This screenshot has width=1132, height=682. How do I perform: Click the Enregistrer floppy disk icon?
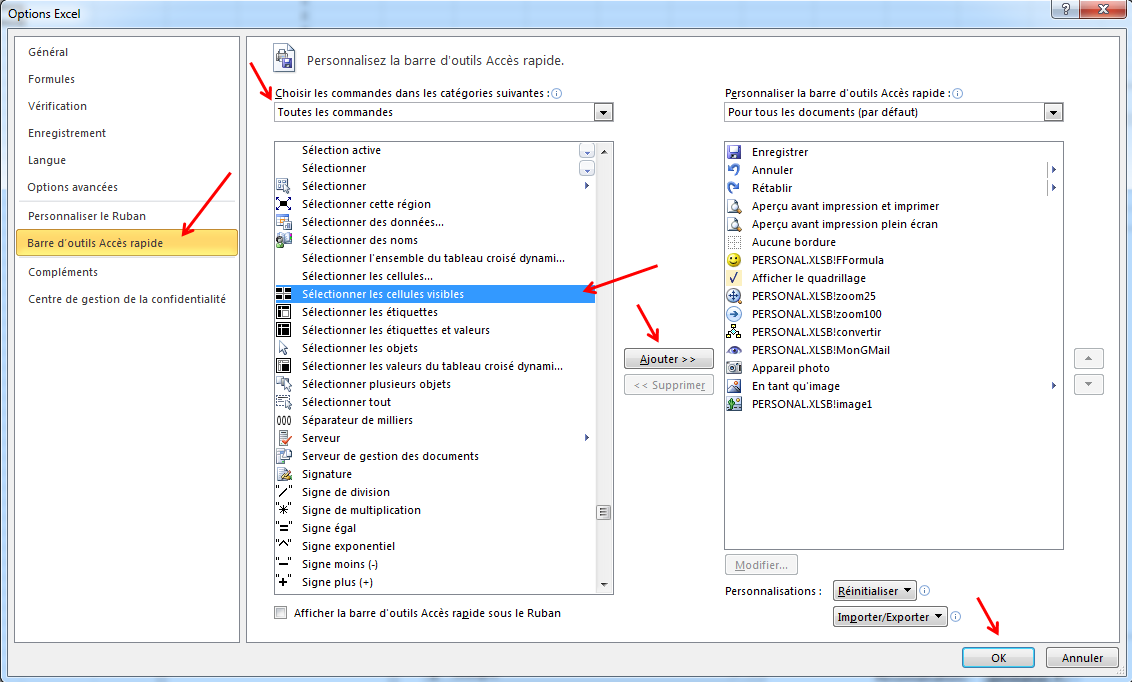[x=734, y=152]
